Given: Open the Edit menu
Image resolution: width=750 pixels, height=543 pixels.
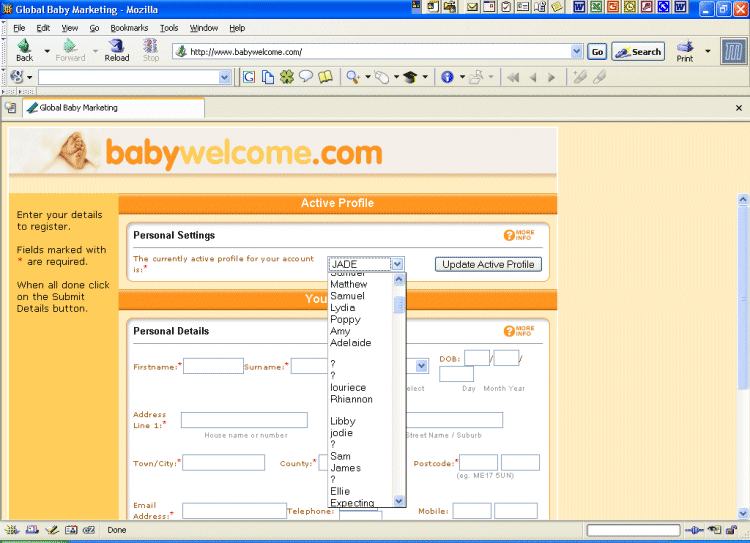Looking at the screenshot, I should click(43, 28).
